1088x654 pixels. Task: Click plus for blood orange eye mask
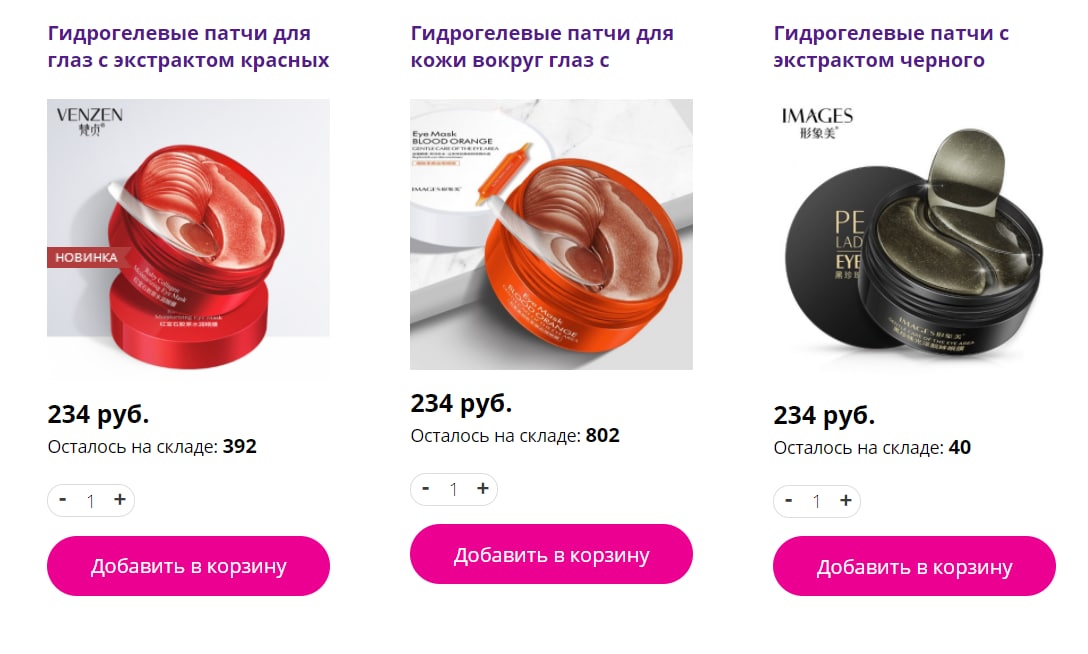click(x=483, y=488)
